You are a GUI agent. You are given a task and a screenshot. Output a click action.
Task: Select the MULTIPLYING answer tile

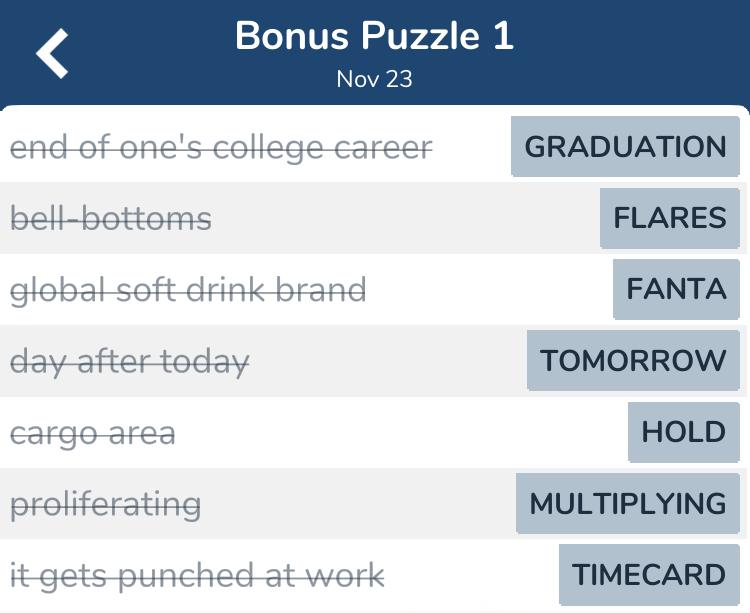pyautogui.click(x=628, y=504)
